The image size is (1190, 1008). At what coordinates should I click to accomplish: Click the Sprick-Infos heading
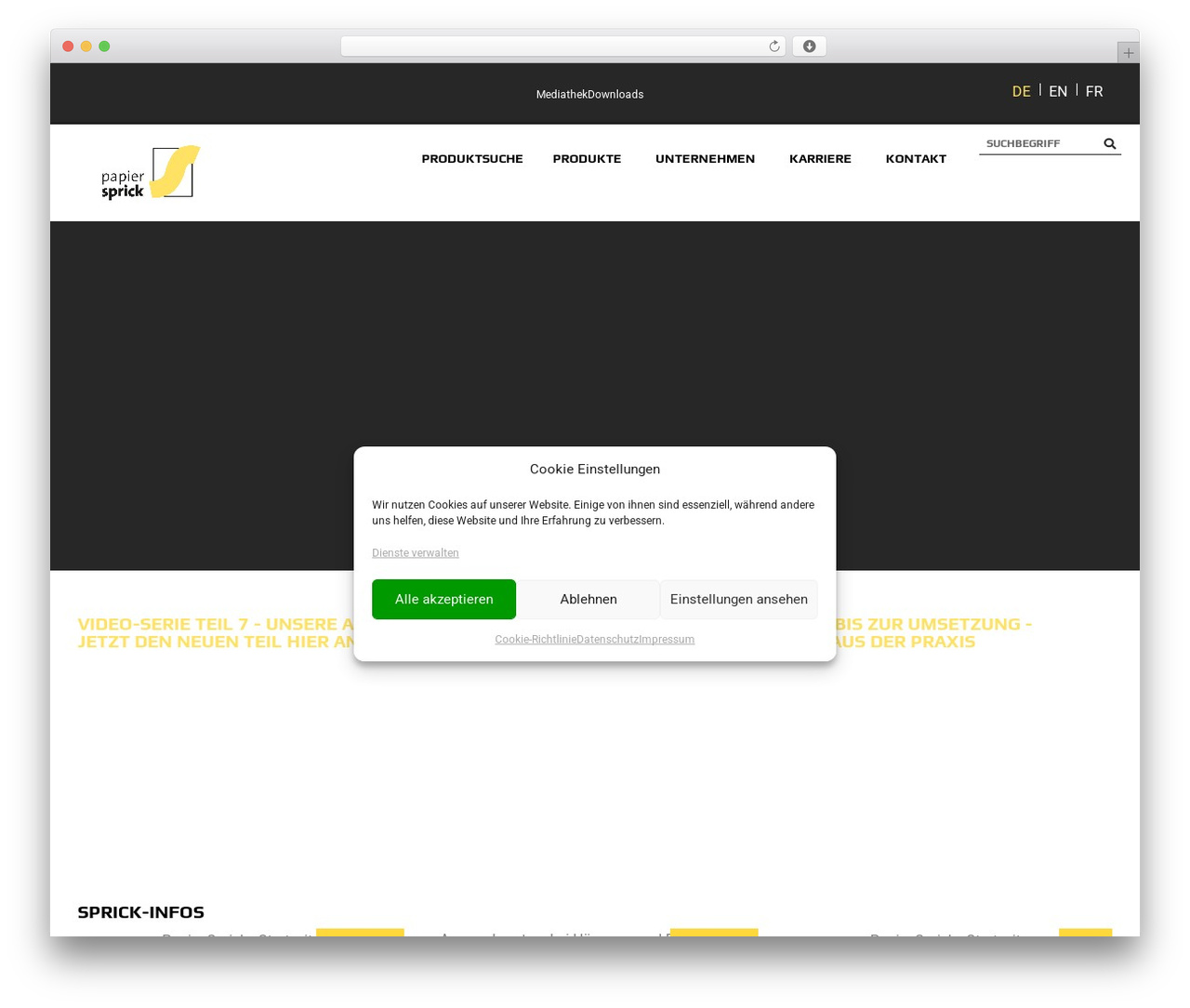[140, 912]
